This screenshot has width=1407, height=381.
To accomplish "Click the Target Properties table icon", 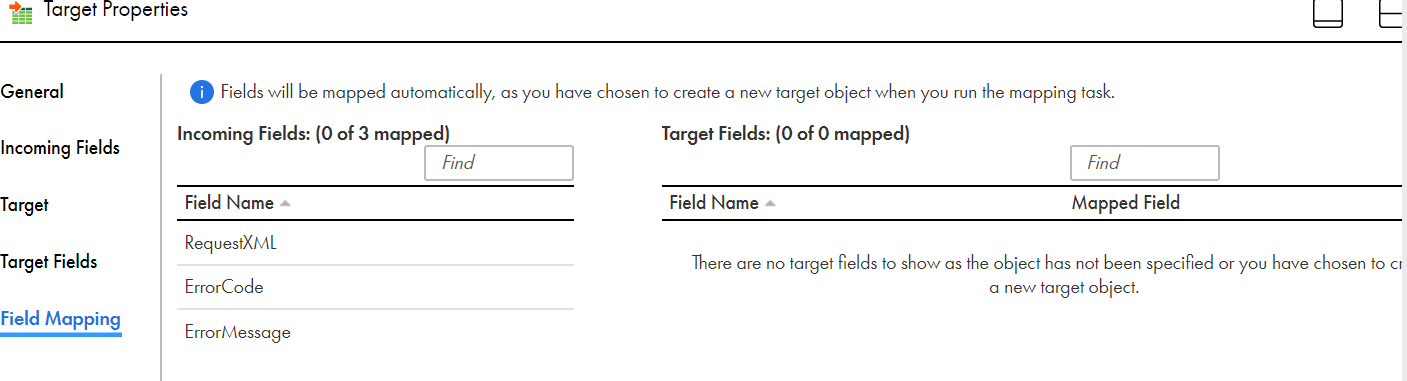I will pyautogui.click(x=20, y=14).
